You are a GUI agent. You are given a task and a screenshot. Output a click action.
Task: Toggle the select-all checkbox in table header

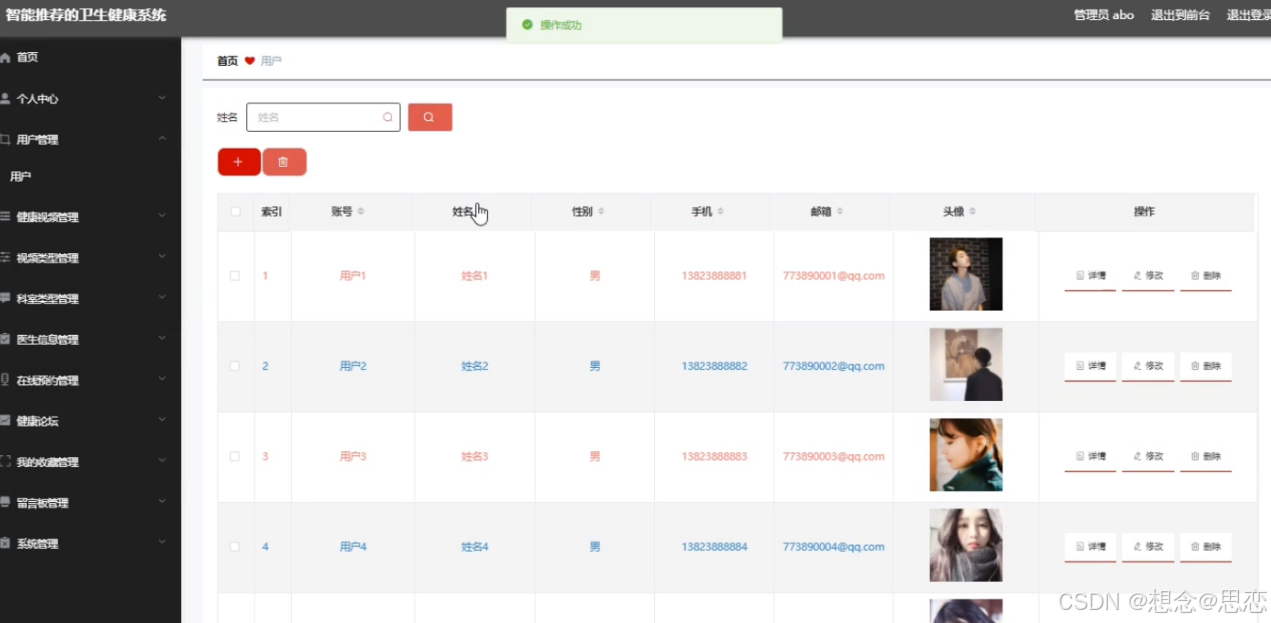(235, 212)
